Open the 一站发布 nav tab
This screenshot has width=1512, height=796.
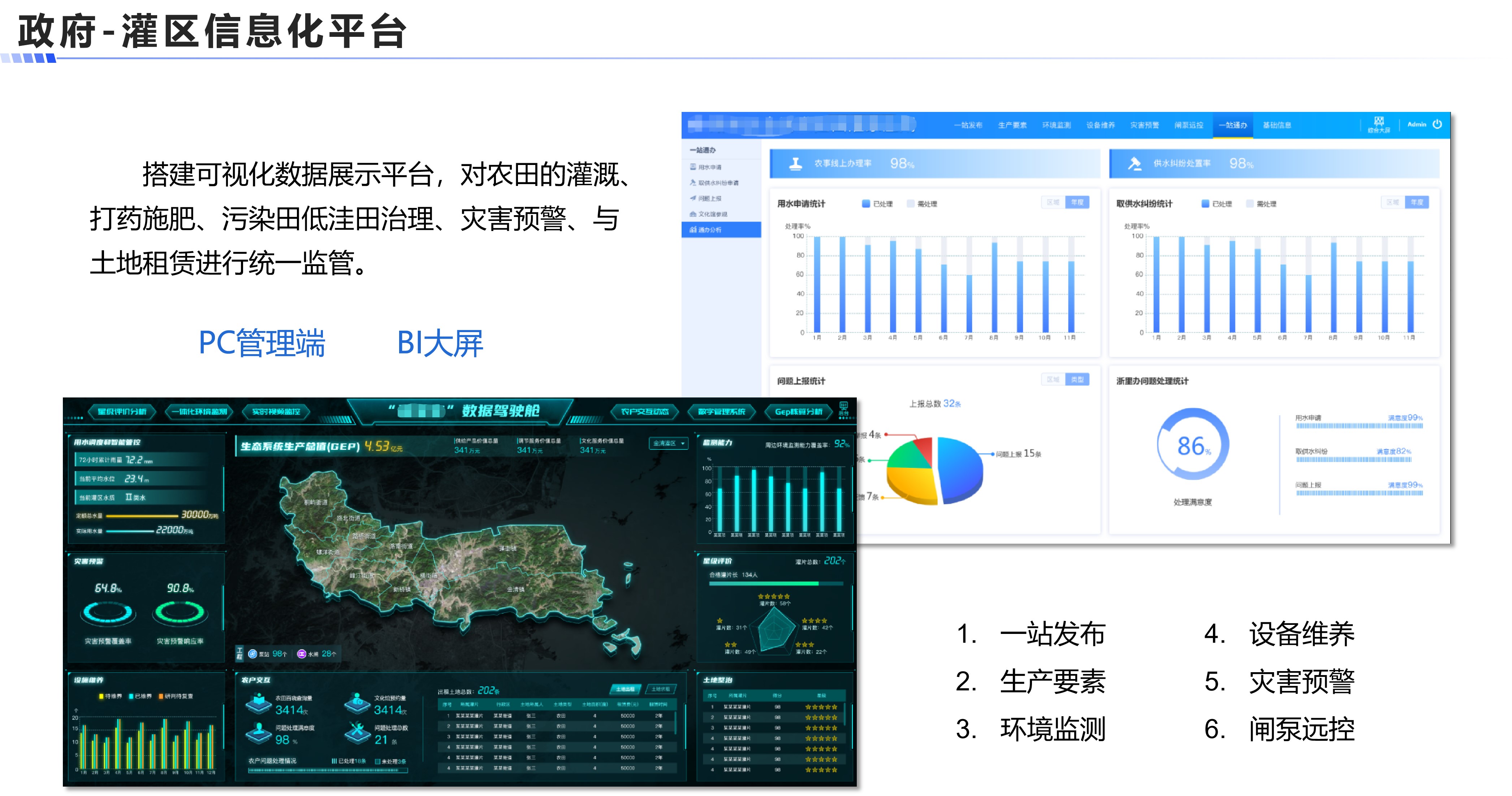(968, 125)
